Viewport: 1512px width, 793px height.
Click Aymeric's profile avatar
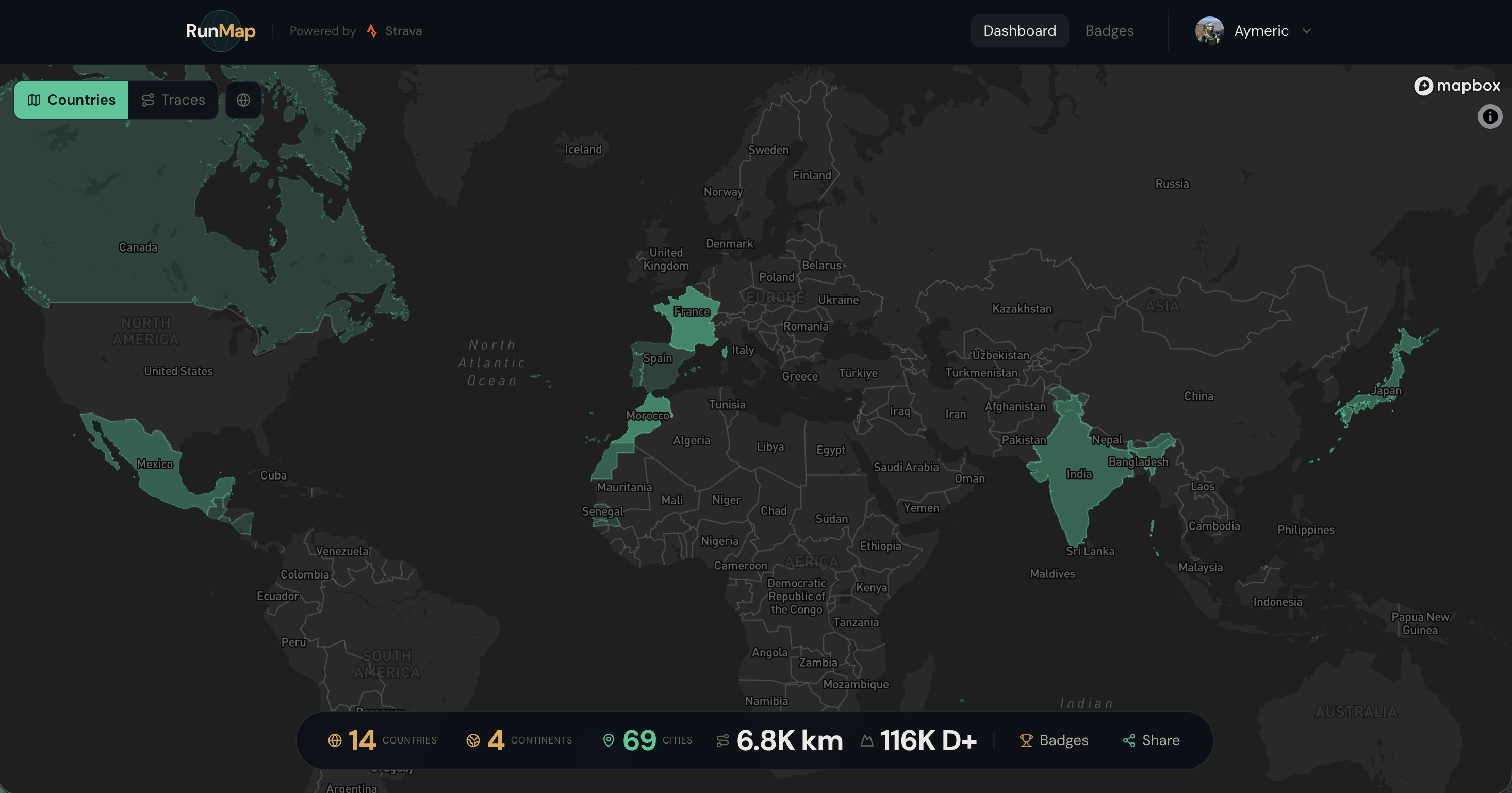tap(1209, 31)
